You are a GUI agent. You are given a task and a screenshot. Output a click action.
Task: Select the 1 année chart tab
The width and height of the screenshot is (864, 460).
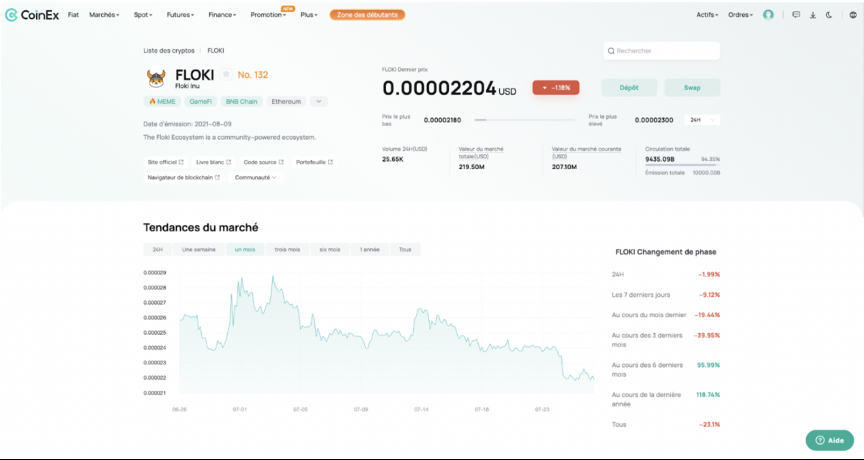click(370, 250)
